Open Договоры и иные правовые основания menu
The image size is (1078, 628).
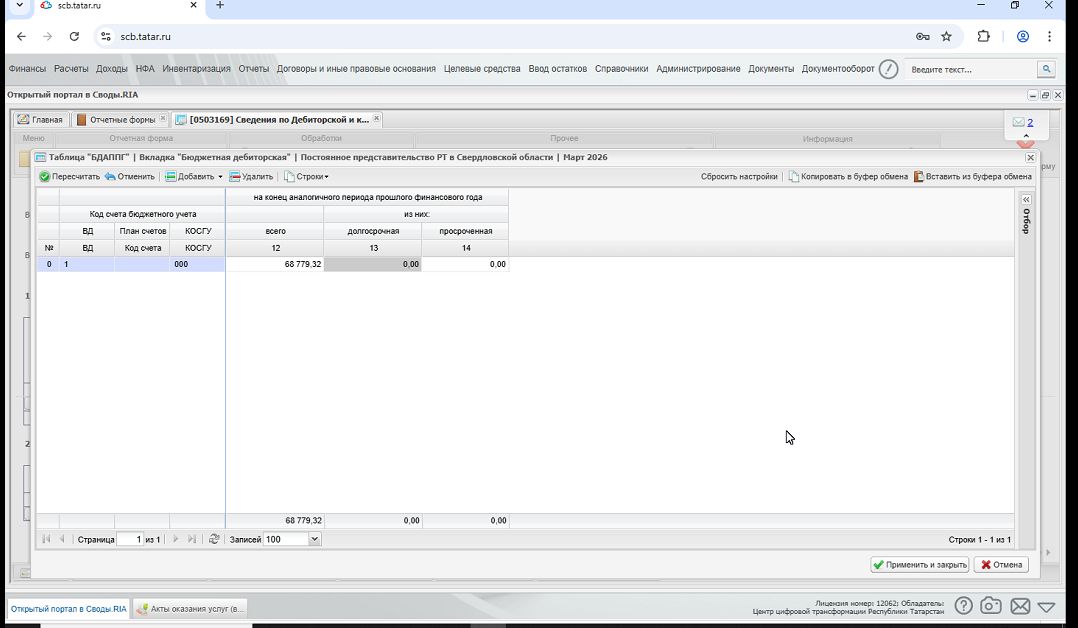[356, 69]
